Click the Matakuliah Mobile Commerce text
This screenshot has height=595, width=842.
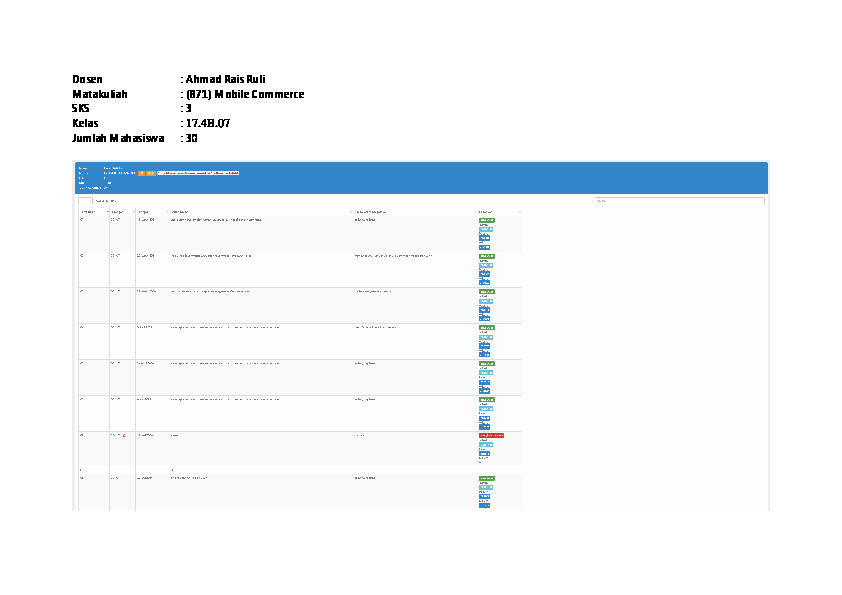pyautogui.click(x=245, y=94)
